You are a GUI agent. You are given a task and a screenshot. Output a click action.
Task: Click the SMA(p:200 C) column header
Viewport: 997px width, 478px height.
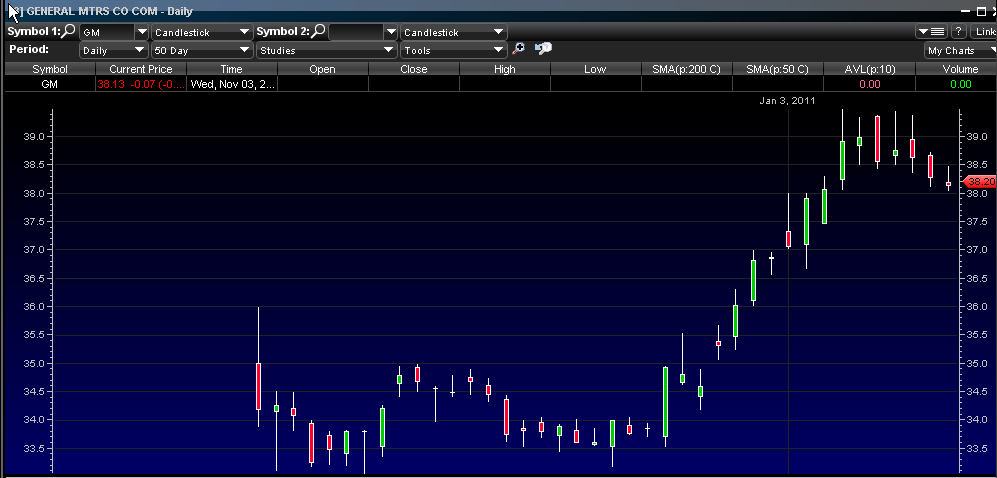686,69
